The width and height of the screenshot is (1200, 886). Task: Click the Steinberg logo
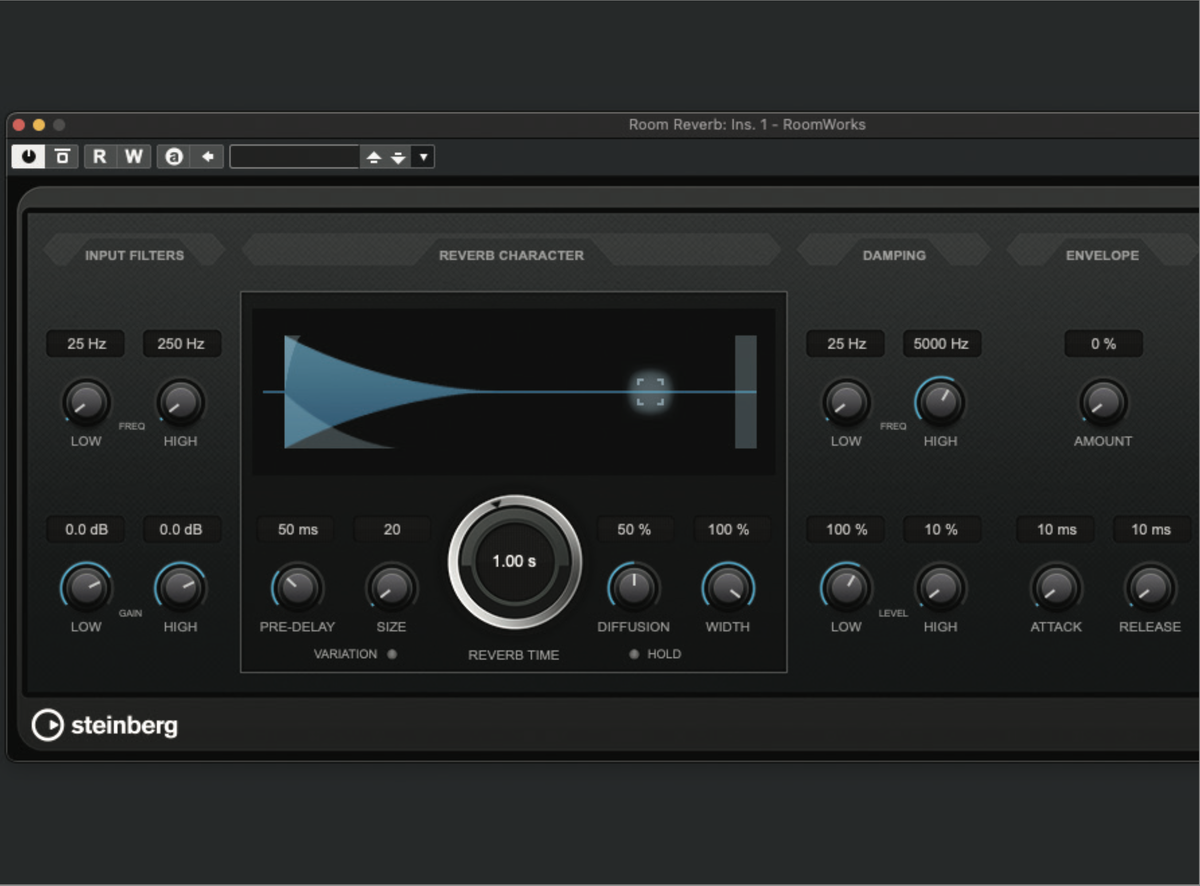106,725
